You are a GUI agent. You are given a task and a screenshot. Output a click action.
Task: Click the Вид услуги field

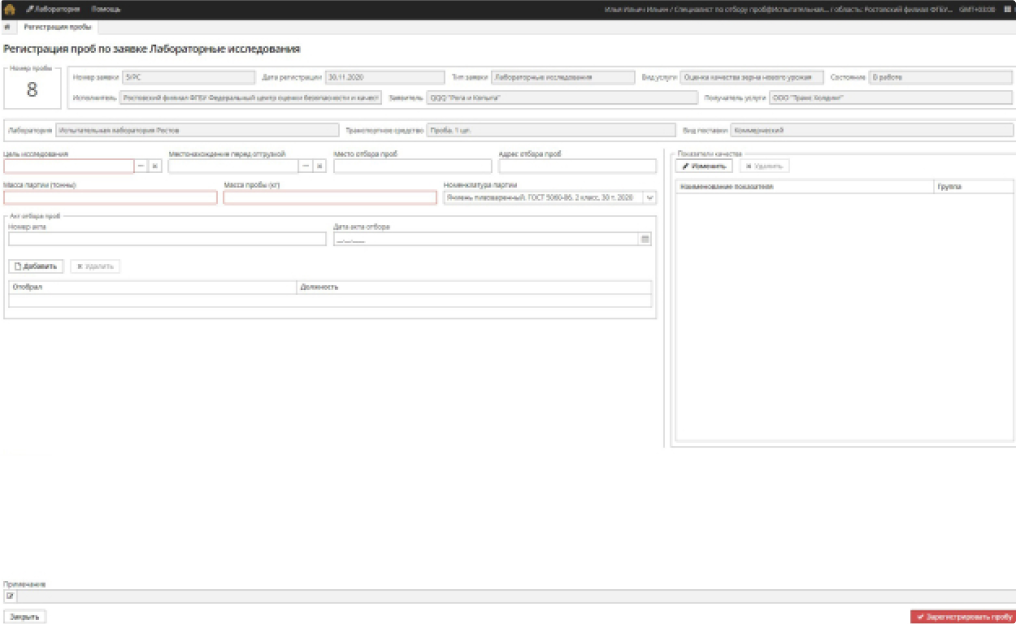click(752, 77)
